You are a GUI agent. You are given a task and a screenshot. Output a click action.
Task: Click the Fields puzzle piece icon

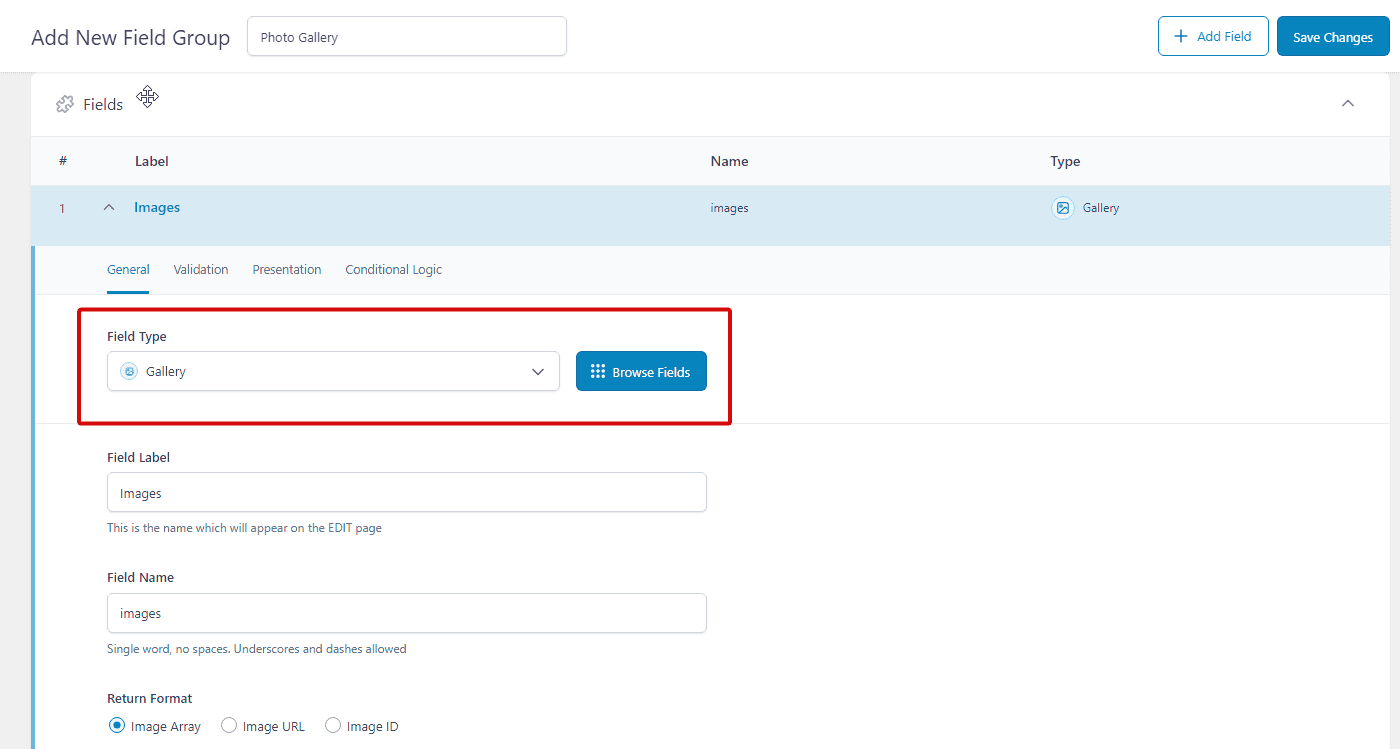(65, 104)
